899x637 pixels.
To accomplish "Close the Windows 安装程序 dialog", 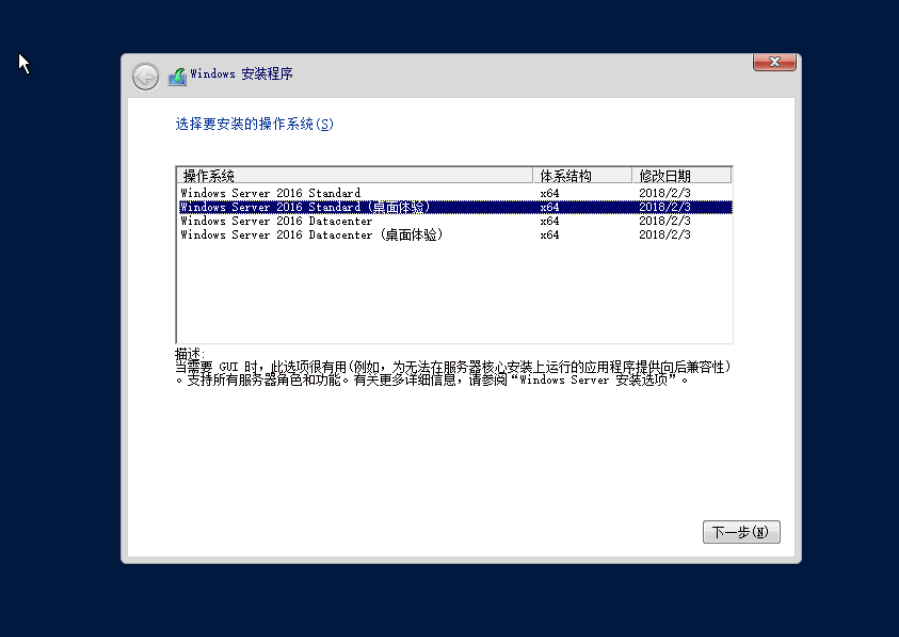I will [775, 62].
